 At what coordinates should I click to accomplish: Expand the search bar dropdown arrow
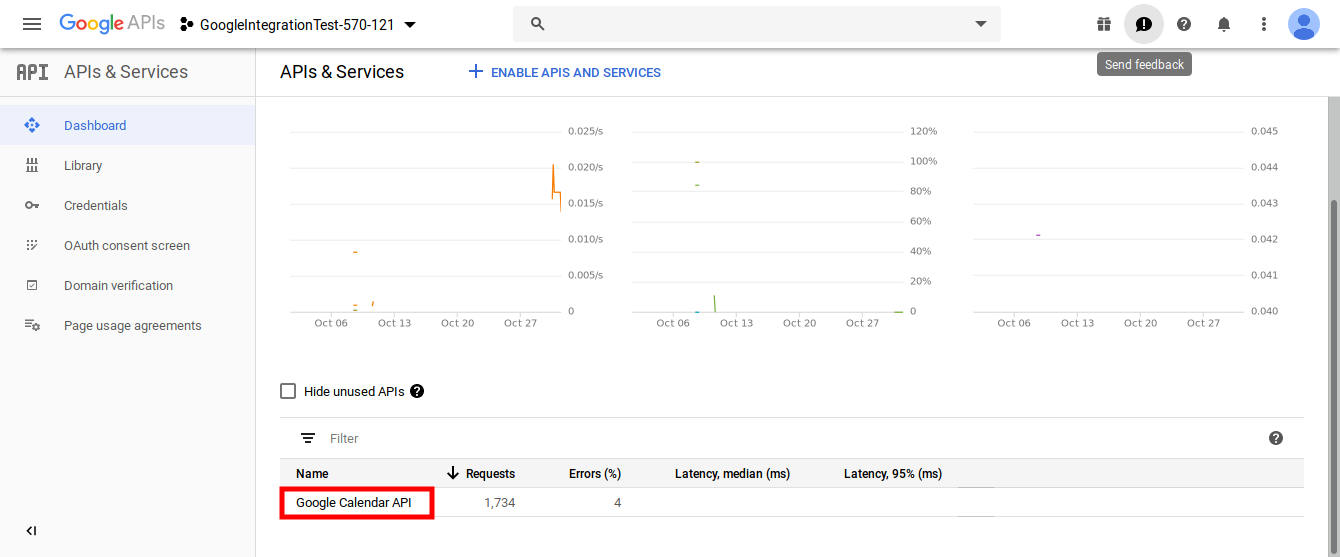pos(980,24)
